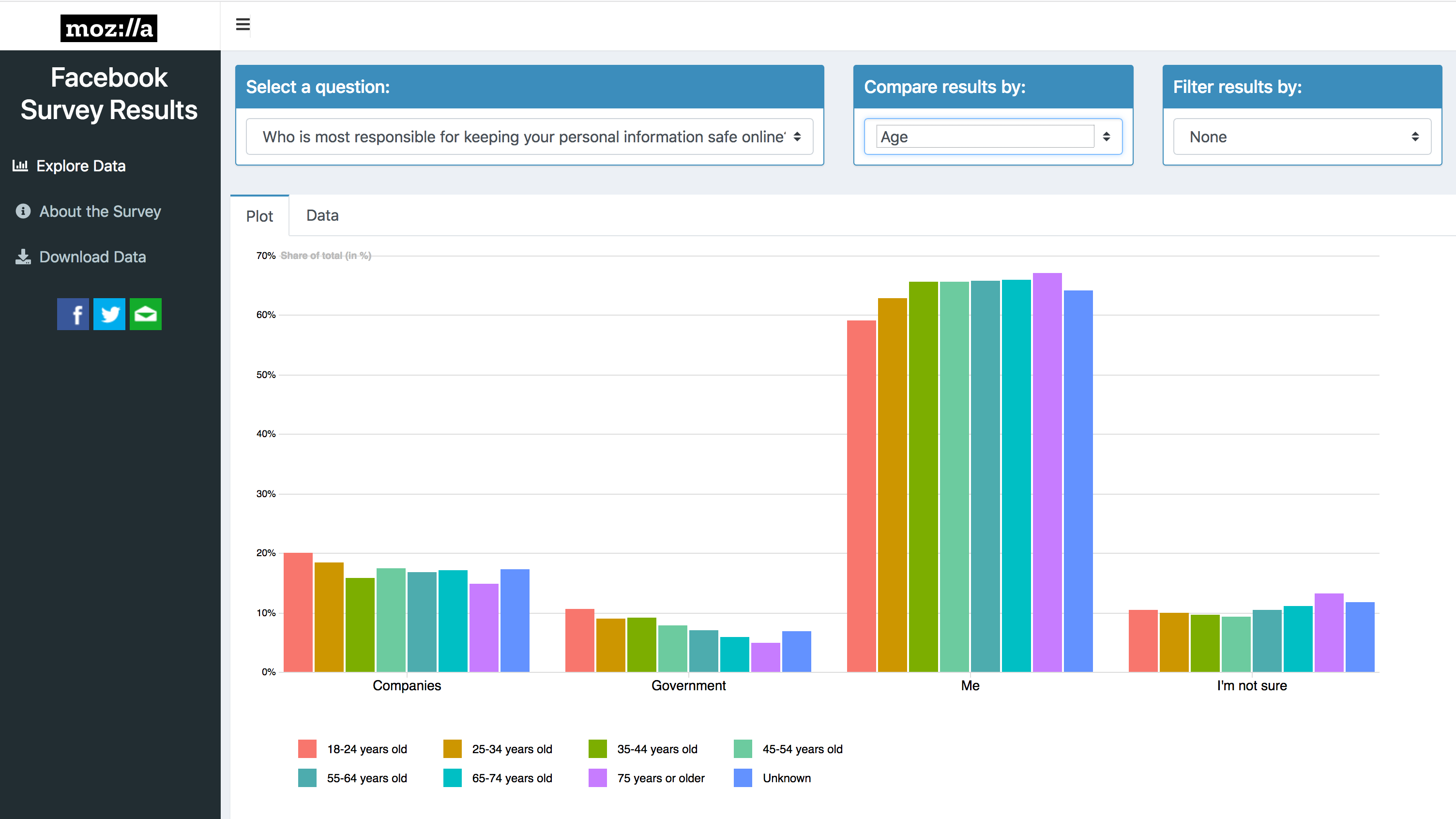Click the '20%' y-axis label

[266, 553]
